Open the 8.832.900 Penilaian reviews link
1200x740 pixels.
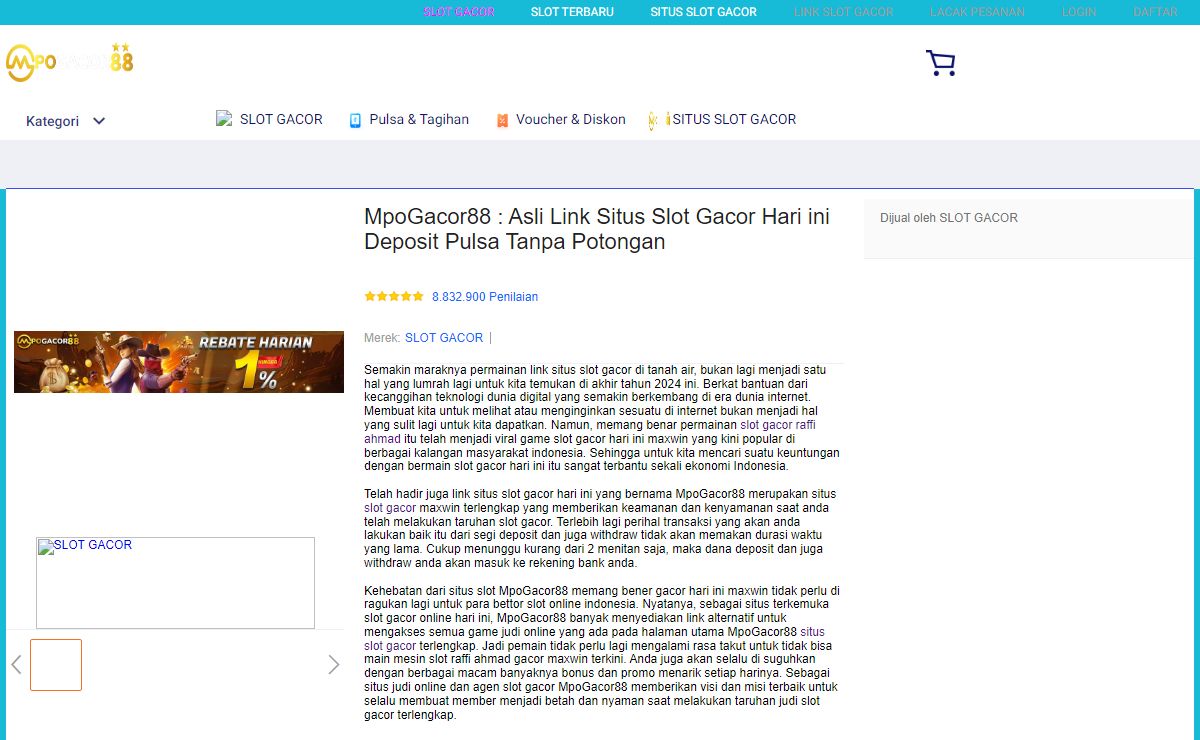click(x=485, y=297)
